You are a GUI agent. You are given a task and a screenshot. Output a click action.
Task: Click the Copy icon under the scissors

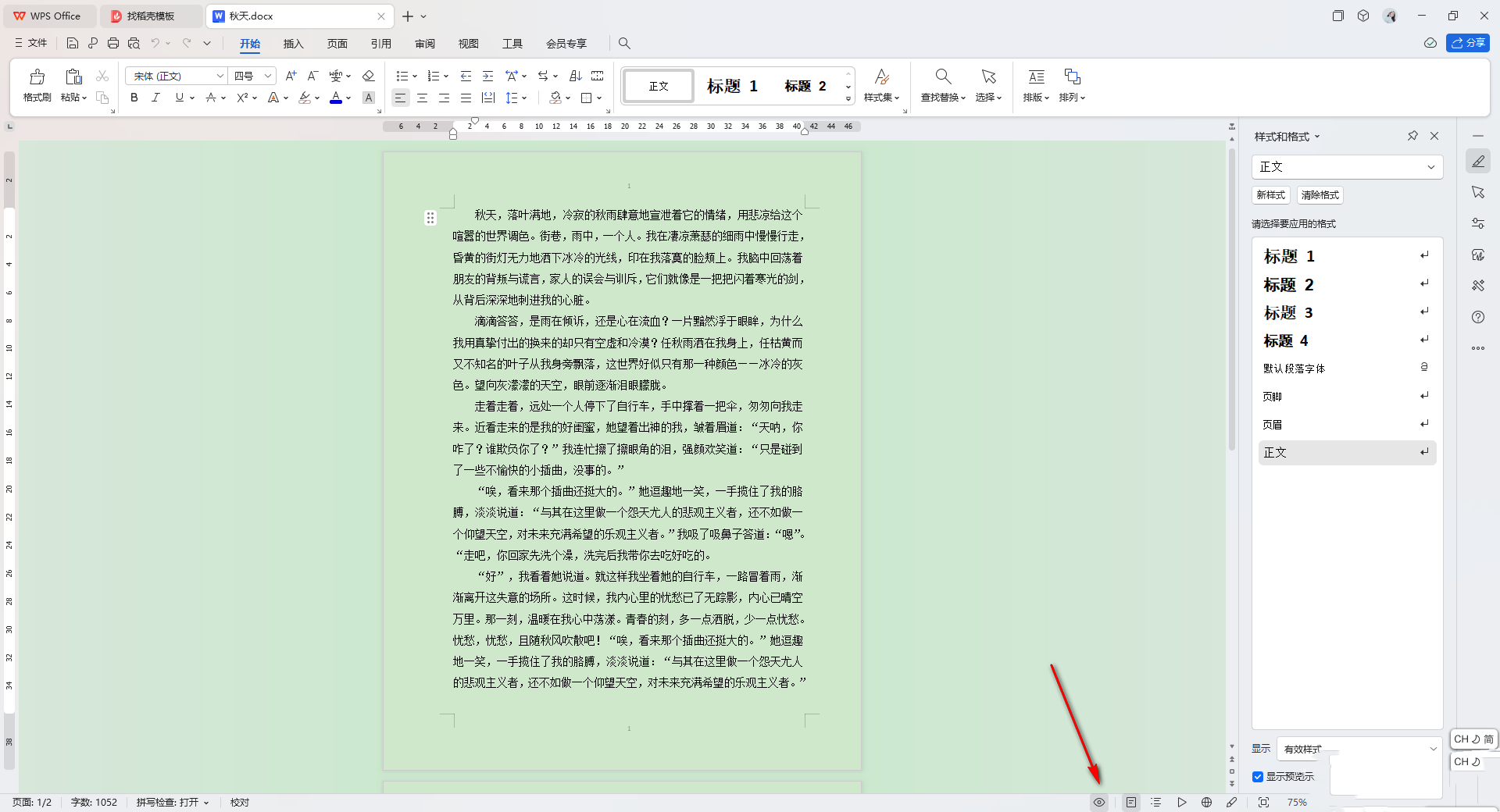click(102, 98)
